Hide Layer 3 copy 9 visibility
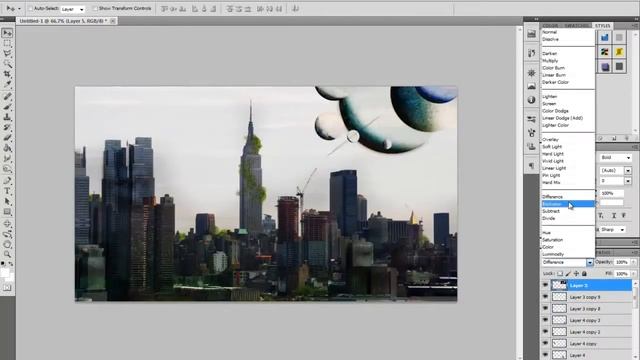The width and height of the screenshot is (640, 360). (545, 297)
